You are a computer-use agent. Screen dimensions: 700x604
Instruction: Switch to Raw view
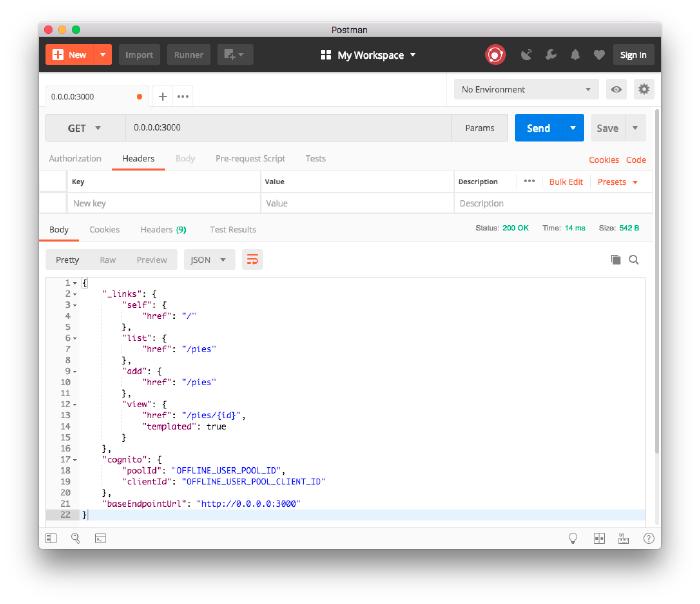pyautogui.click(x=108, y=260)
